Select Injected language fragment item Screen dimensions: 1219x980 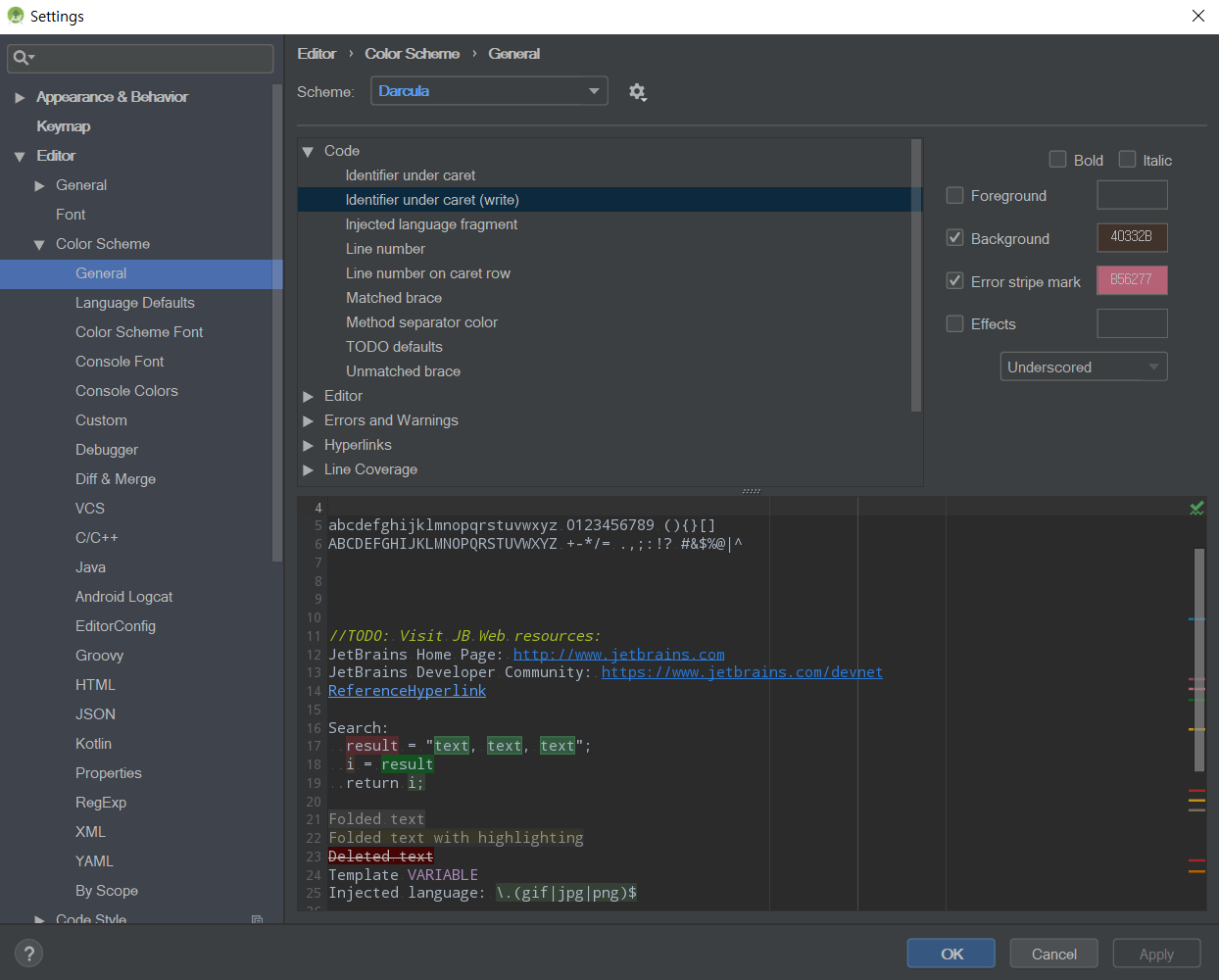tap(431, 224)
